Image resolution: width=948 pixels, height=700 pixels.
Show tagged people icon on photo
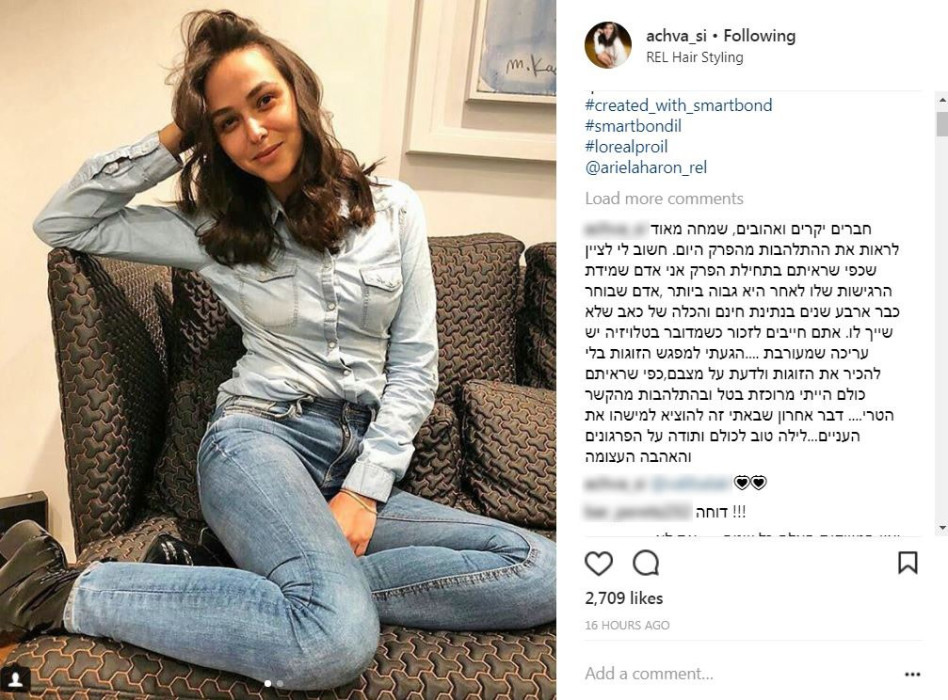click(x=16, y=679)
